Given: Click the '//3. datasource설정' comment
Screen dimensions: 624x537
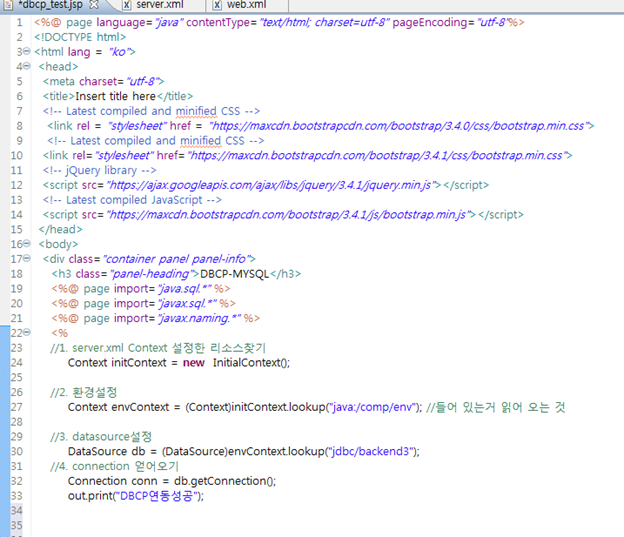Looking at the screenshot, I should [101, 437].
